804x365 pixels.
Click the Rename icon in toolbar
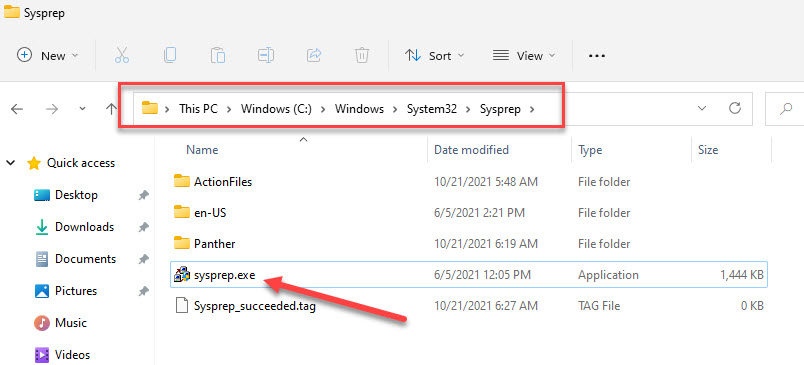[266, 55]
